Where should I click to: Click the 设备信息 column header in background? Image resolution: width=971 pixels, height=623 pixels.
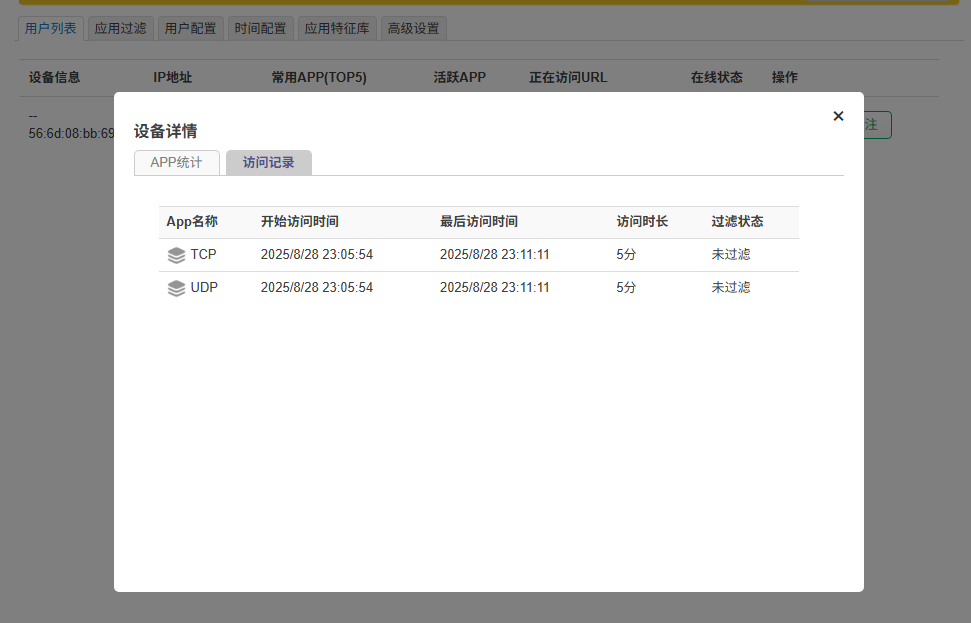[54, 77]
